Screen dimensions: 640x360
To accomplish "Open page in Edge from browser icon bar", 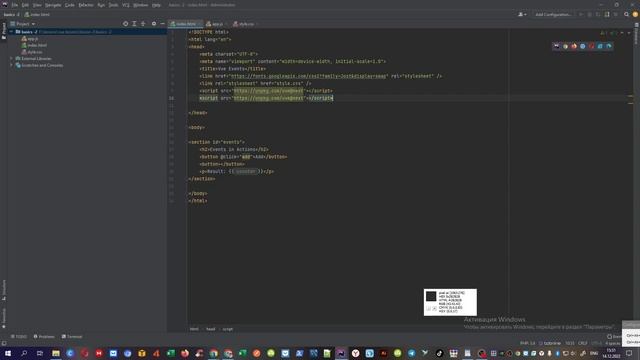I will click(609, 46).
